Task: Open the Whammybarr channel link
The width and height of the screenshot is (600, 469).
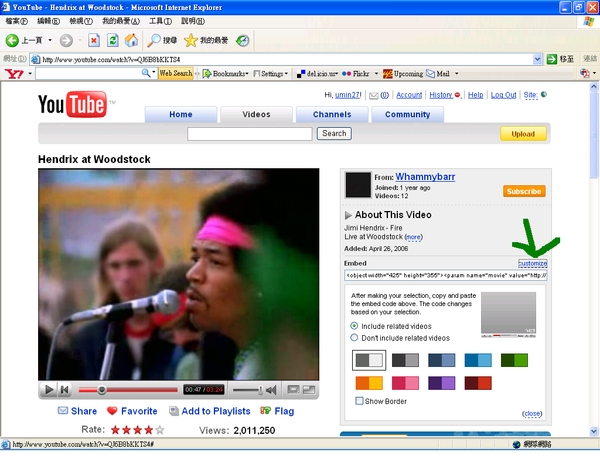Action: pyautogui.click(x=425, y=177)
